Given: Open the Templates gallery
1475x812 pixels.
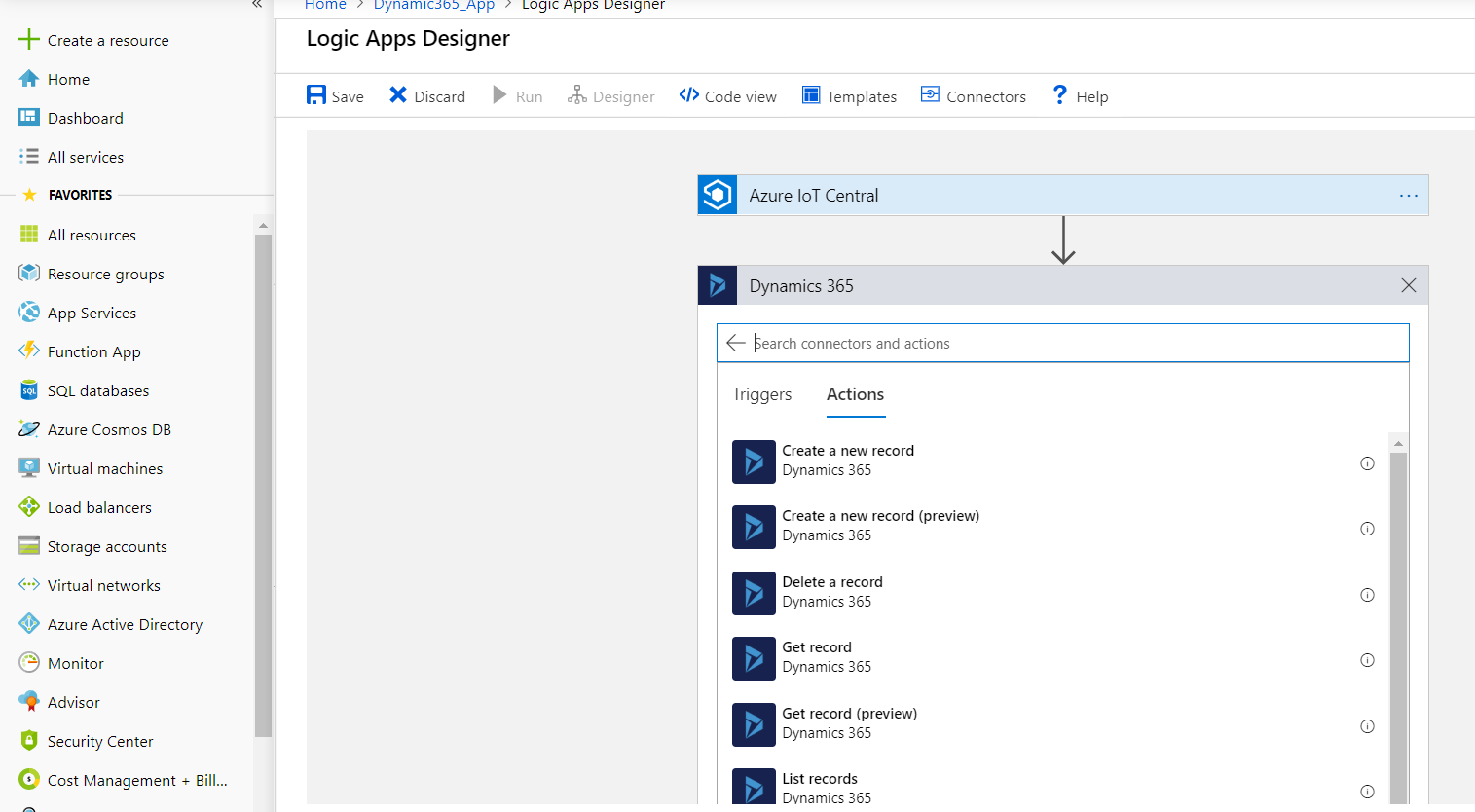Looking at the screenshot, I should click(x=849, y=96).
